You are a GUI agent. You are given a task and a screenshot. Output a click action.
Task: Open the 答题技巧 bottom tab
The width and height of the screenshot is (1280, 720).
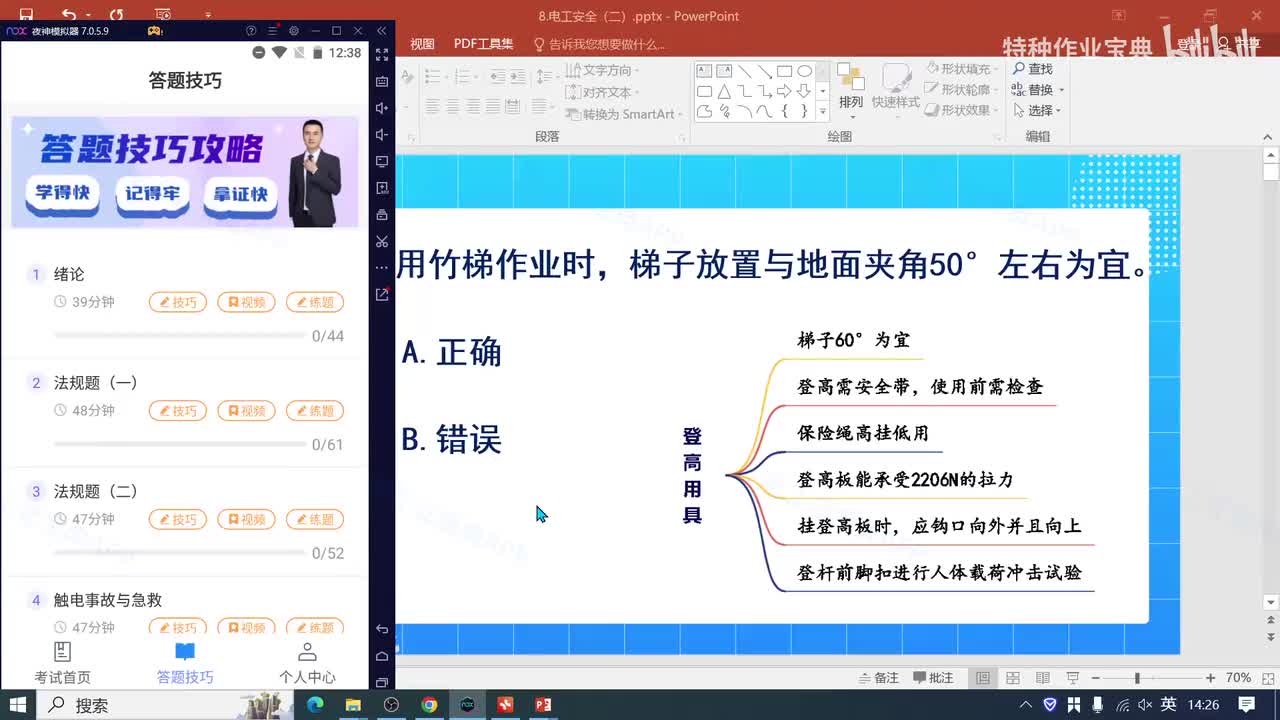pos(185,664)
